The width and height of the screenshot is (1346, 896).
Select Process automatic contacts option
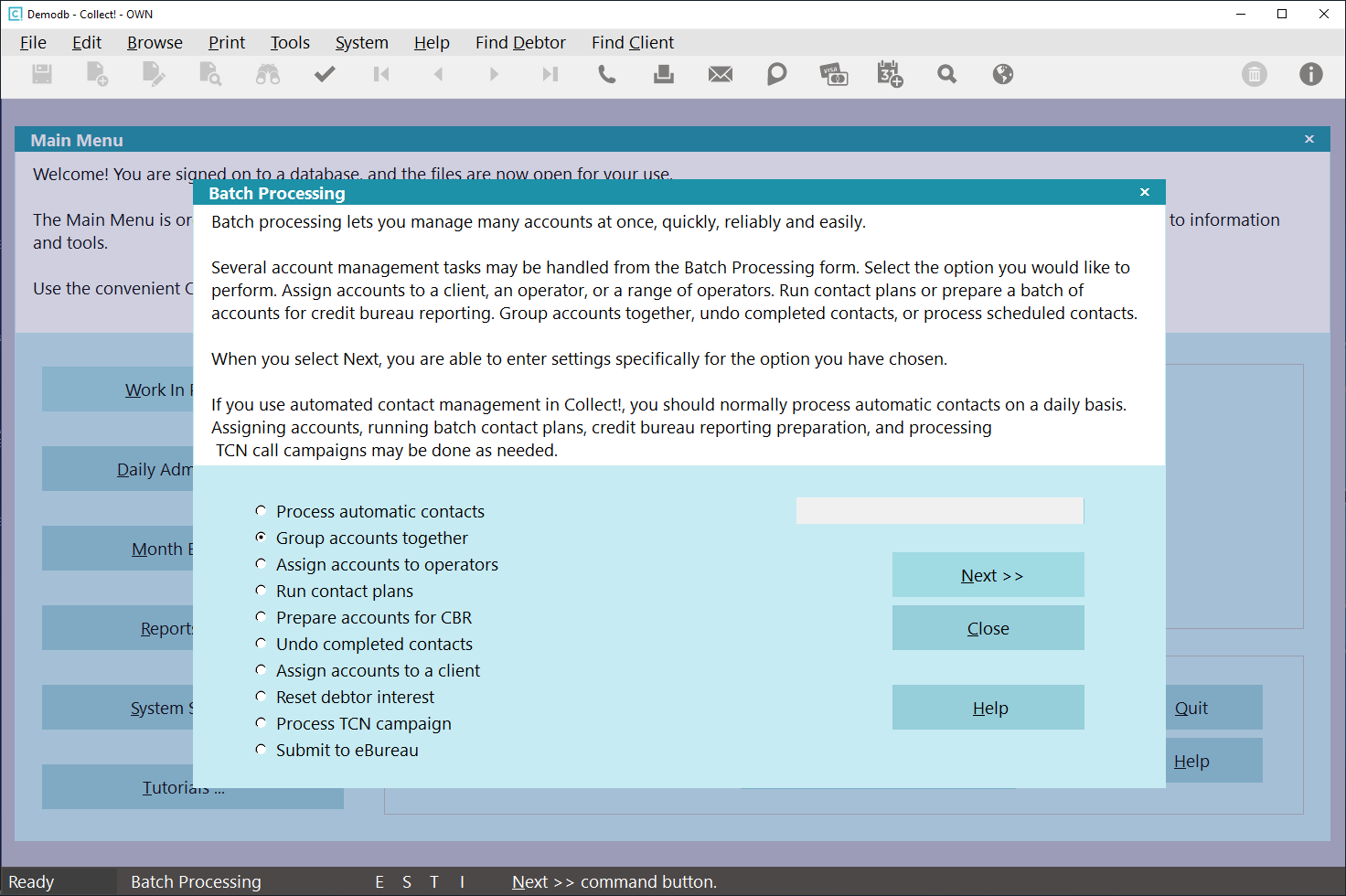(371, 511)
